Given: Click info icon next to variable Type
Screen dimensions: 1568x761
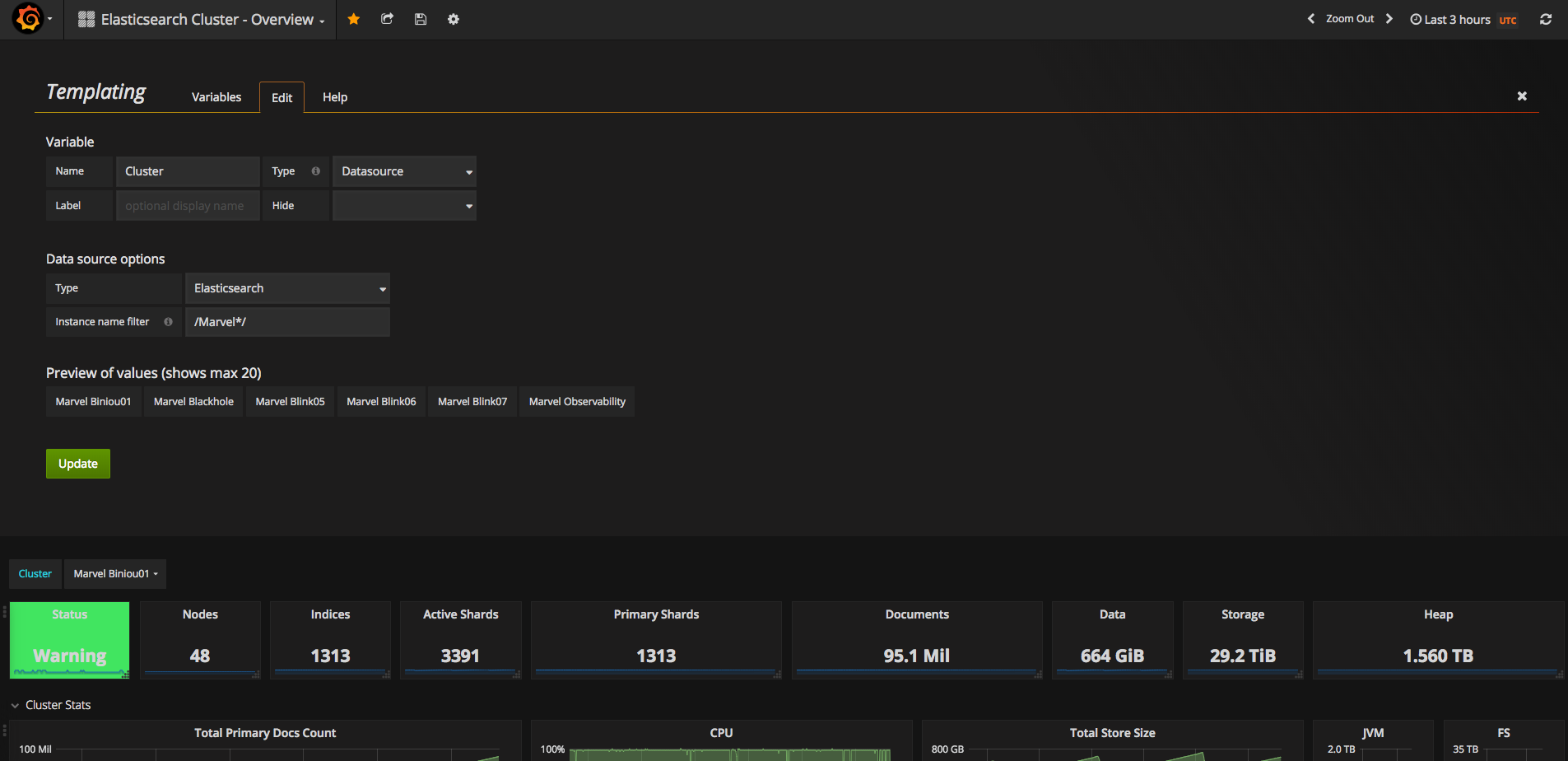Looking at the screenshot, I should (x=315, y=171).
